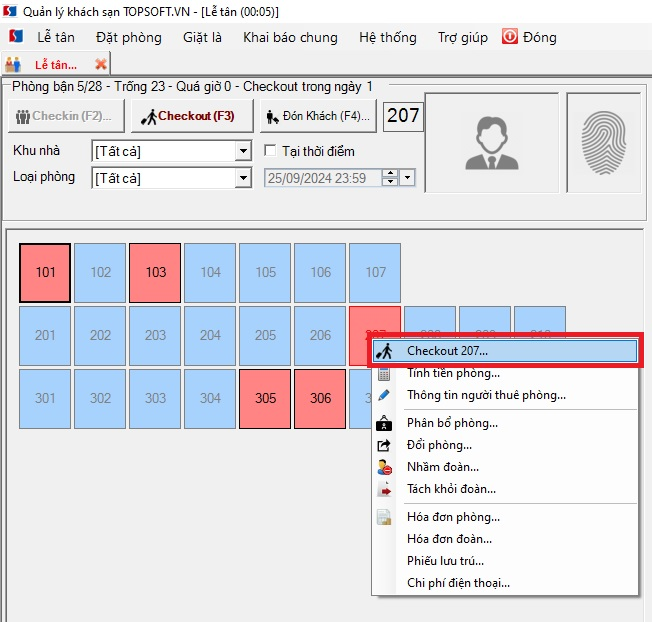Viewport: 652px width, 622px height.
Task: Choose Chi phí điện thoại from context menu
Action: pyautogui.click(x=504, y=583)
